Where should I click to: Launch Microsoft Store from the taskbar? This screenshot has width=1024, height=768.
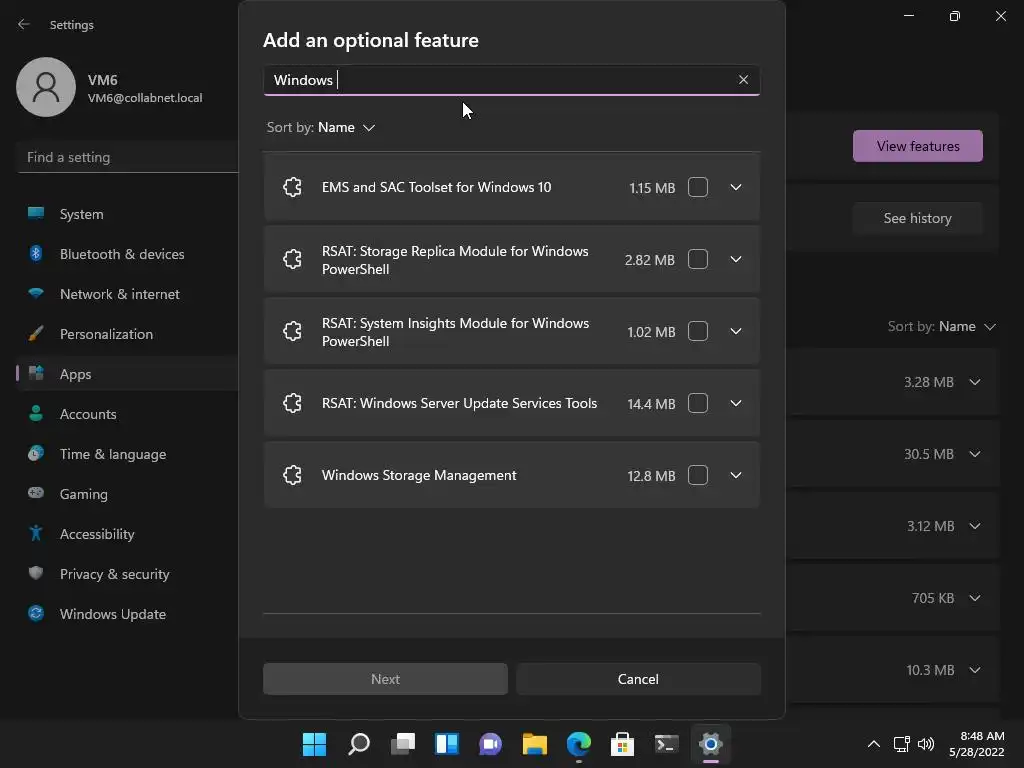tap(622, 744)
